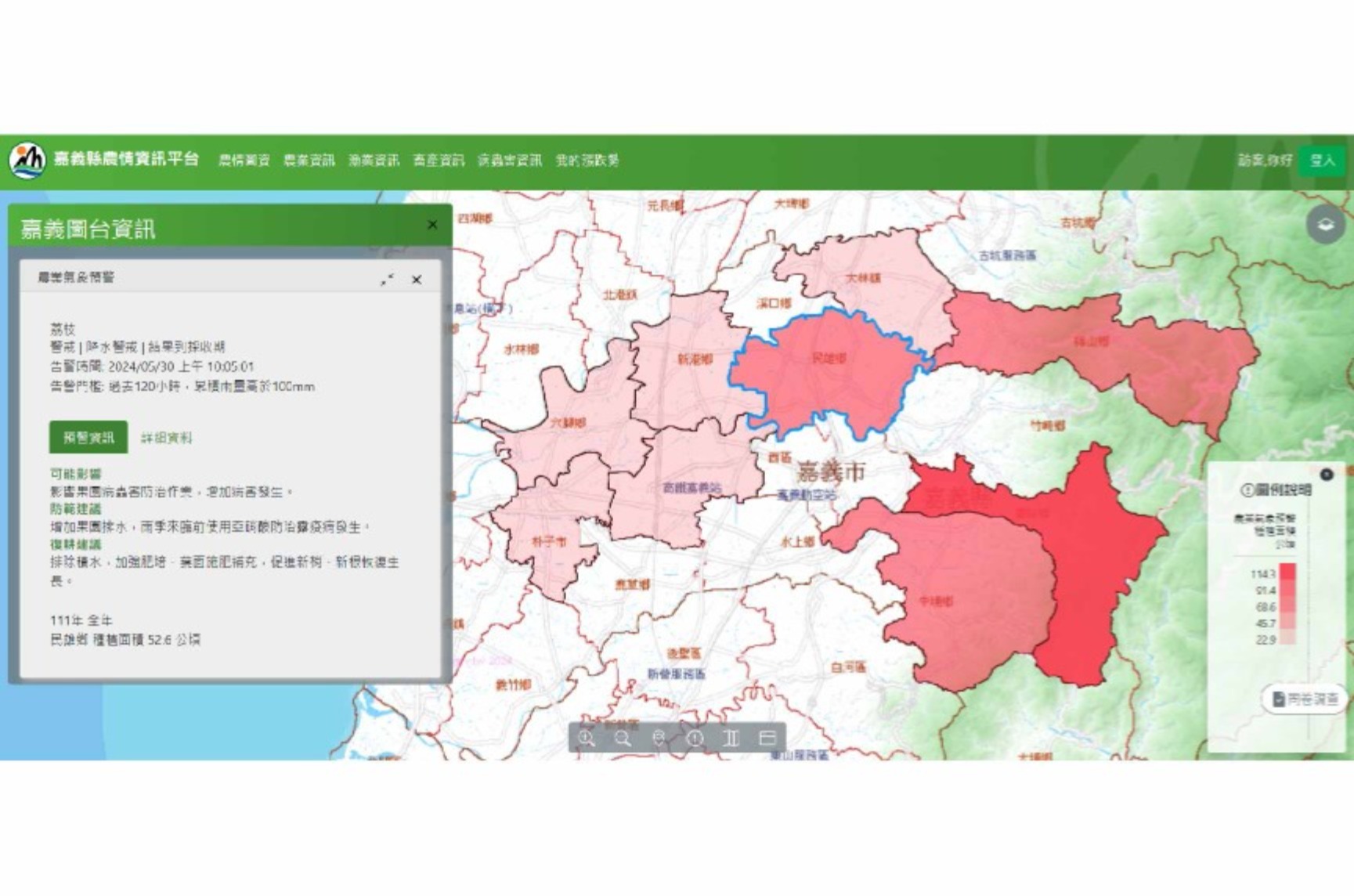Click the info circle icon in map toolbar

click(x=695, y=738)
